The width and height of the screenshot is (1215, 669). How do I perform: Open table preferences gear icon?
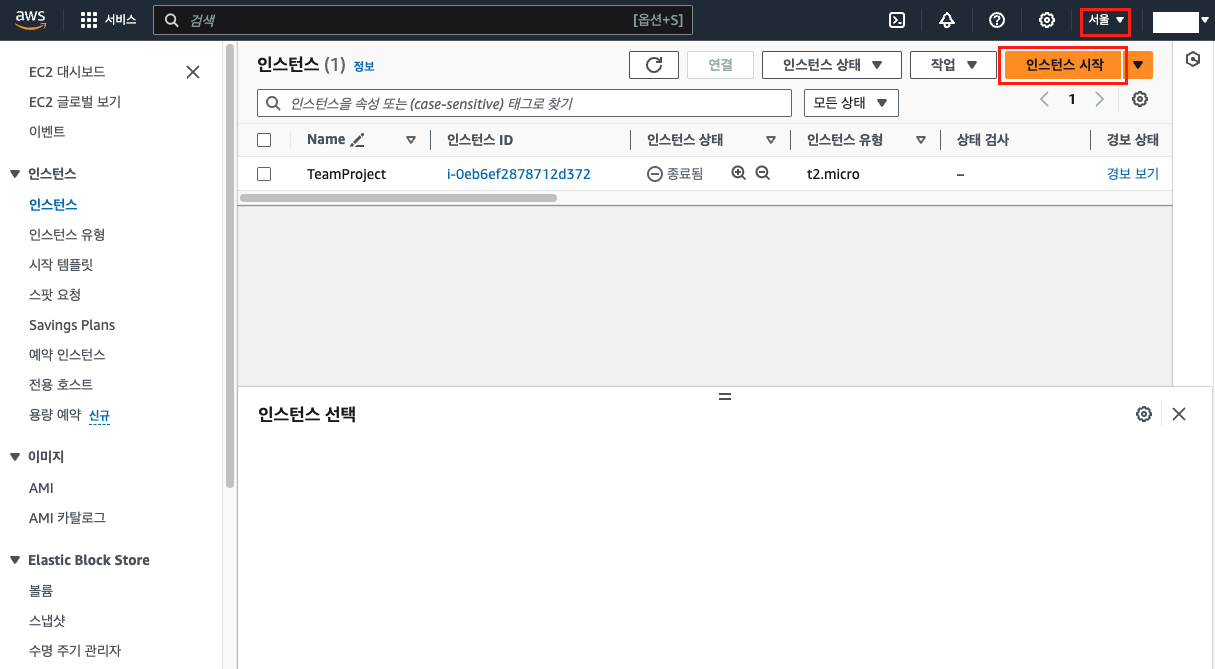(1140, 99)
